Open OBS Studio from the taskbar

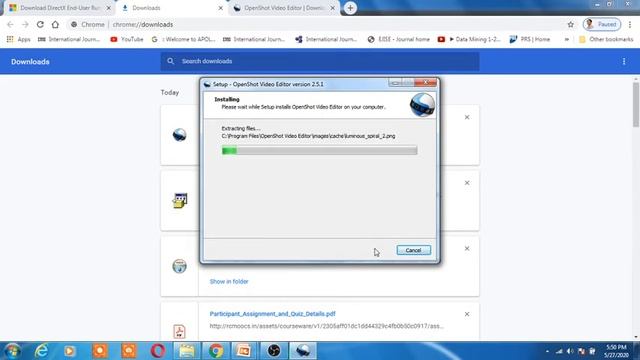point(273,351)
